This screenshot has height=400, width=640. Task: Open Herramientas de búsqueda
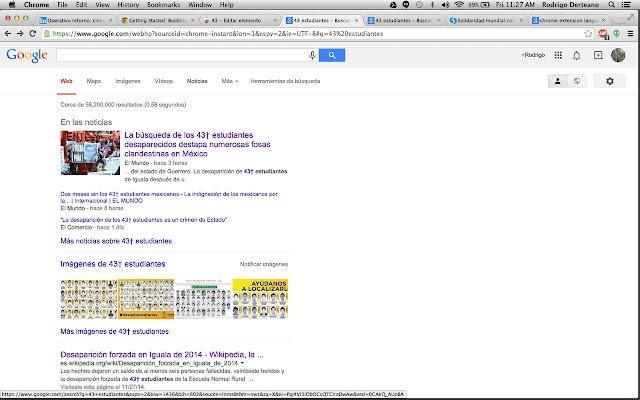285,81
